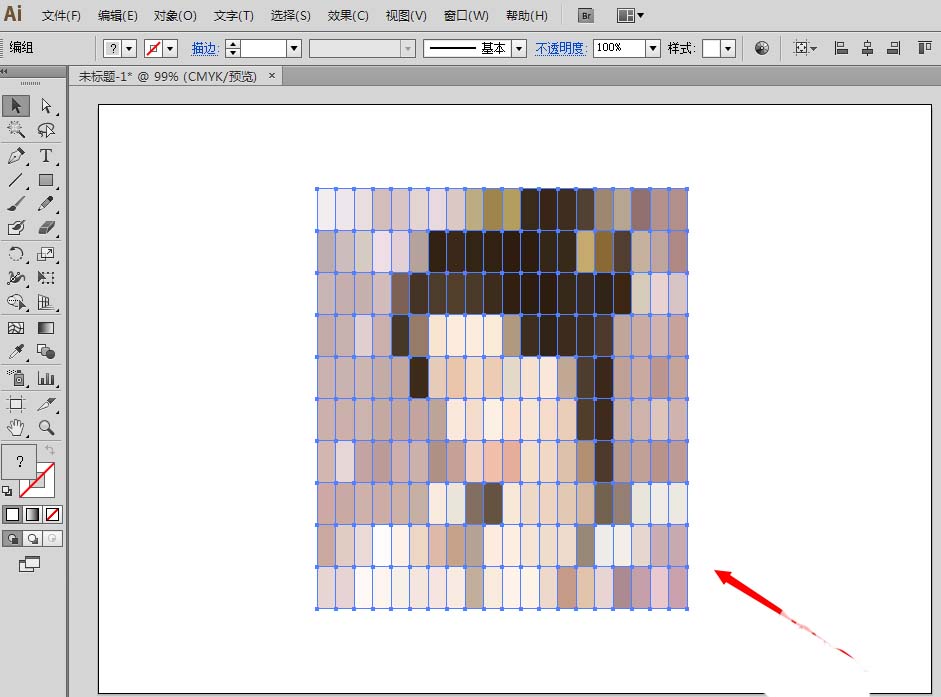Image resolution: width=941 pixels, height=697 pixels.
Task: Open the fill color dropdown arrow
Action: tap(129, 48)
